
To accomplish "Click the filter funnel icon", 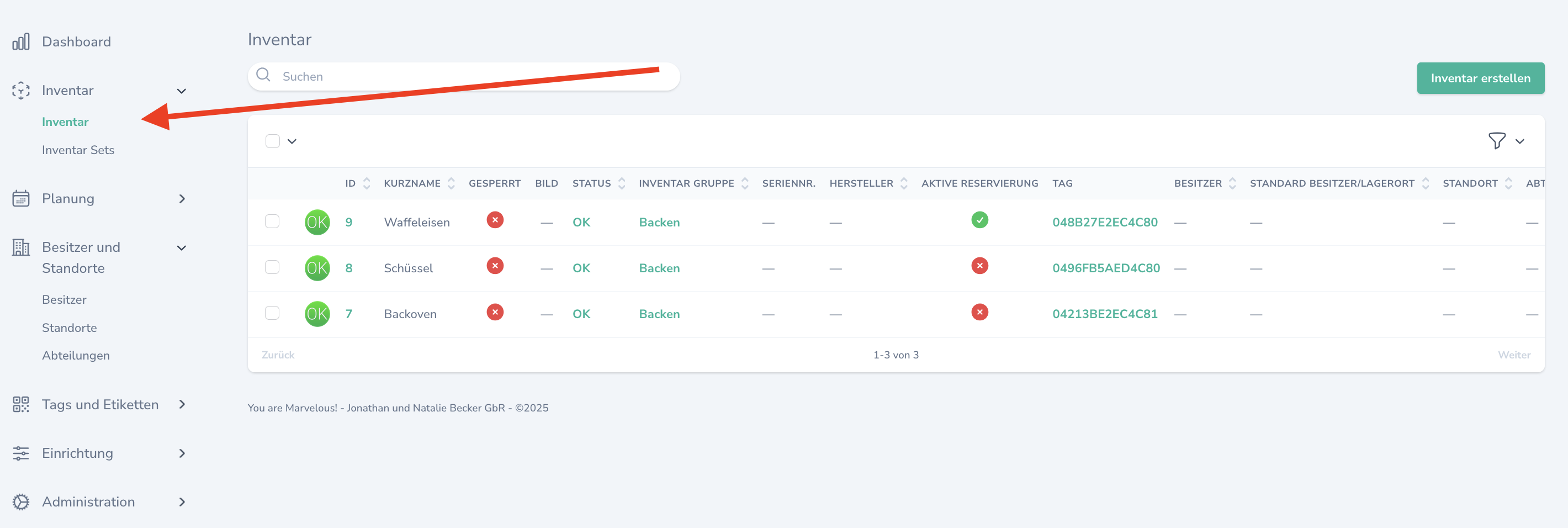I will coord(1496,141).
